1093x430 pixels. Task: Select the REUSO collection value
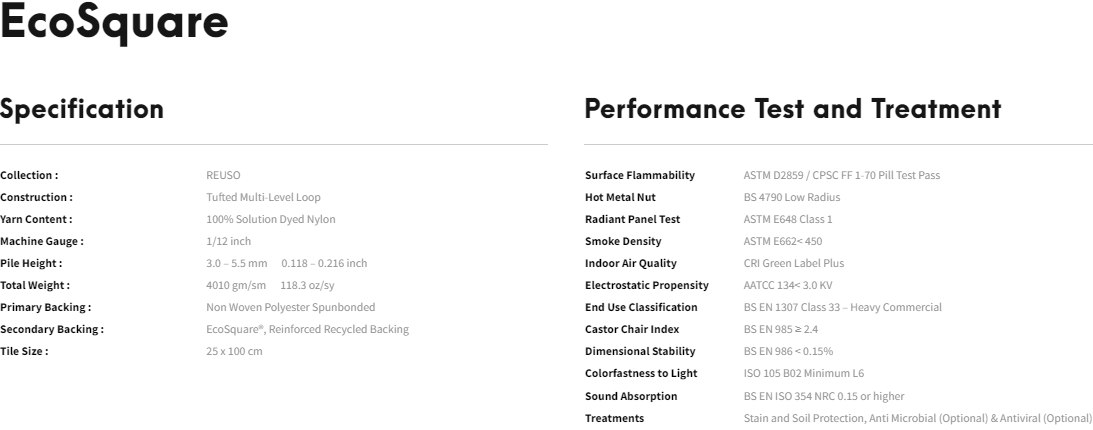[x=223, y=175]
